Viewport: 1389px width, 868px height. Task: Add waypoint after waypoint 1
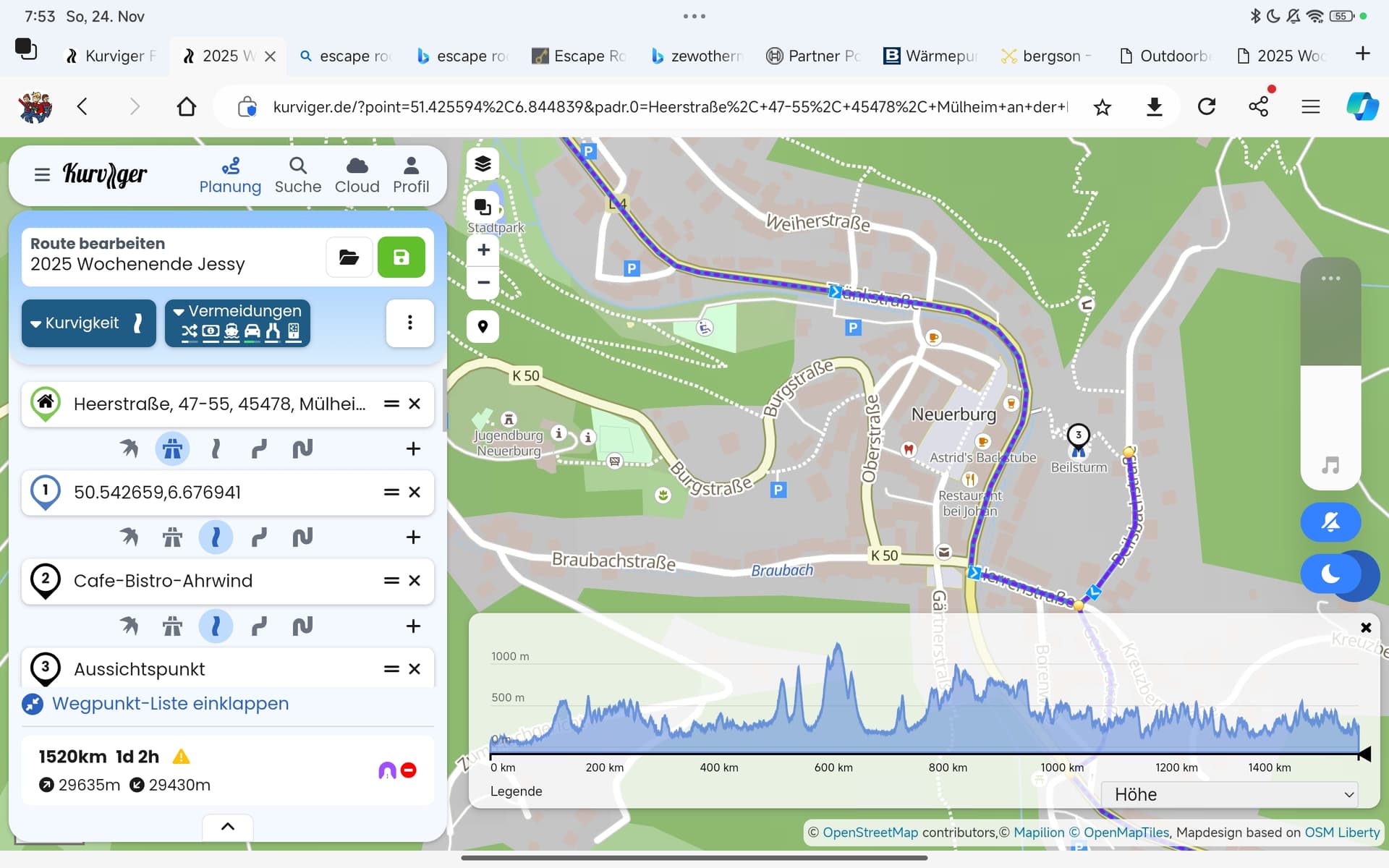pos(413,537)
